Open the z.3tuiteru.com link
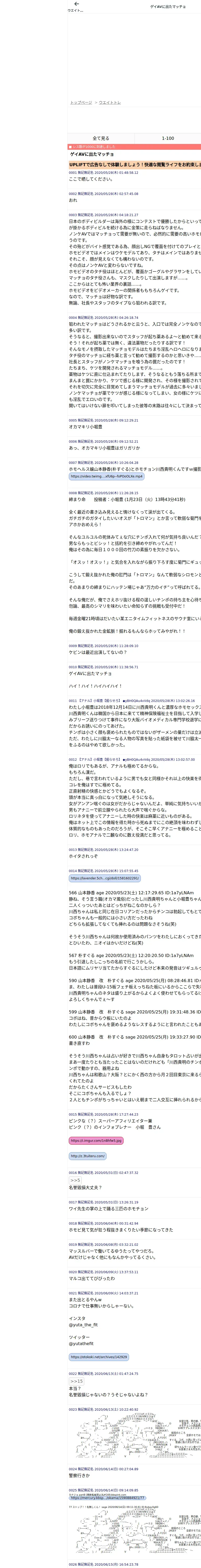The width and height of the screenshot is (201, 1568). coord(88,1139)
